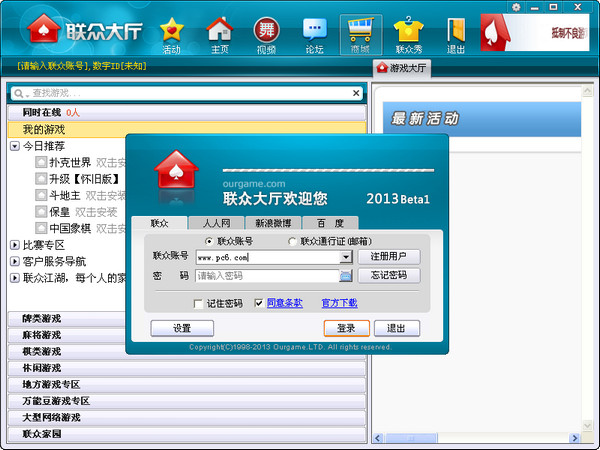The height and width of the screenshot is (450, 600).
Task: Expand the 地方游戏专区 category
Action: tap(187, 385)
